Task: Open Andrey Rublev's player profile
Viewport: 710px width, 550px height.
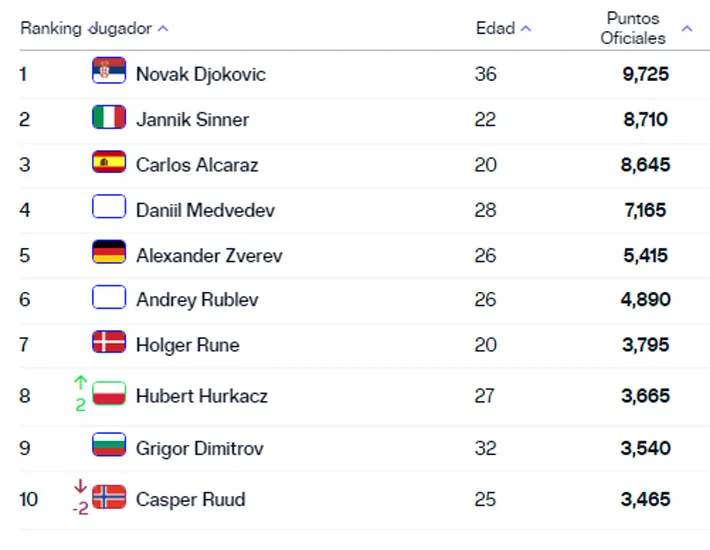Action: click(x=197, y=300)
